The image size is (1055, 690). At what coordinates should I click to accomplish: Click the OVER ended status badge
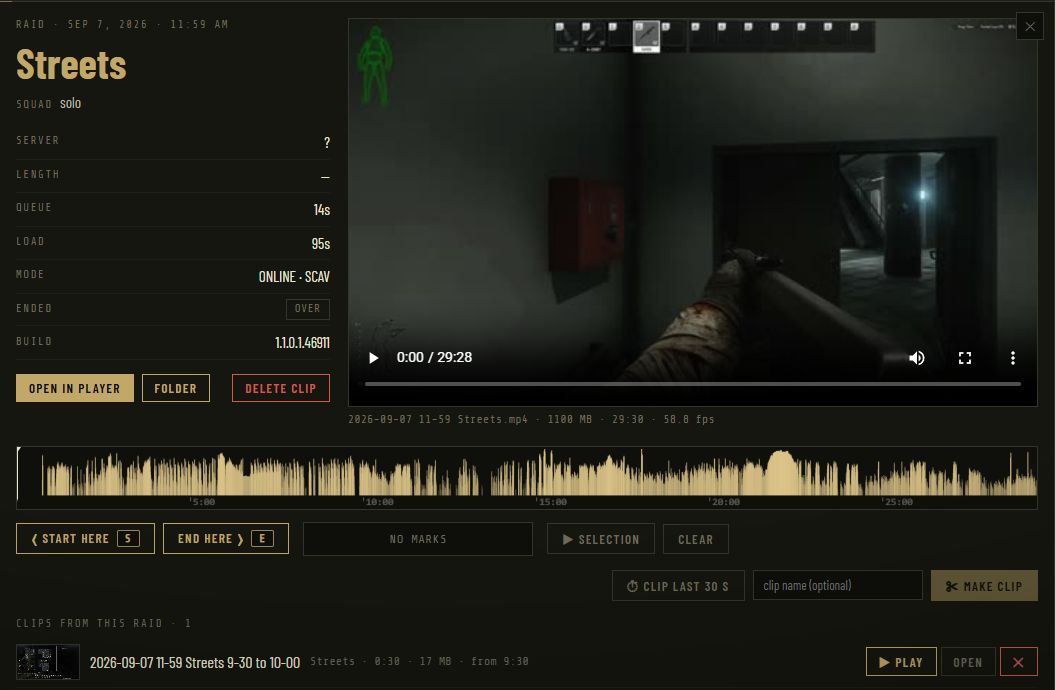coord(307,309)
